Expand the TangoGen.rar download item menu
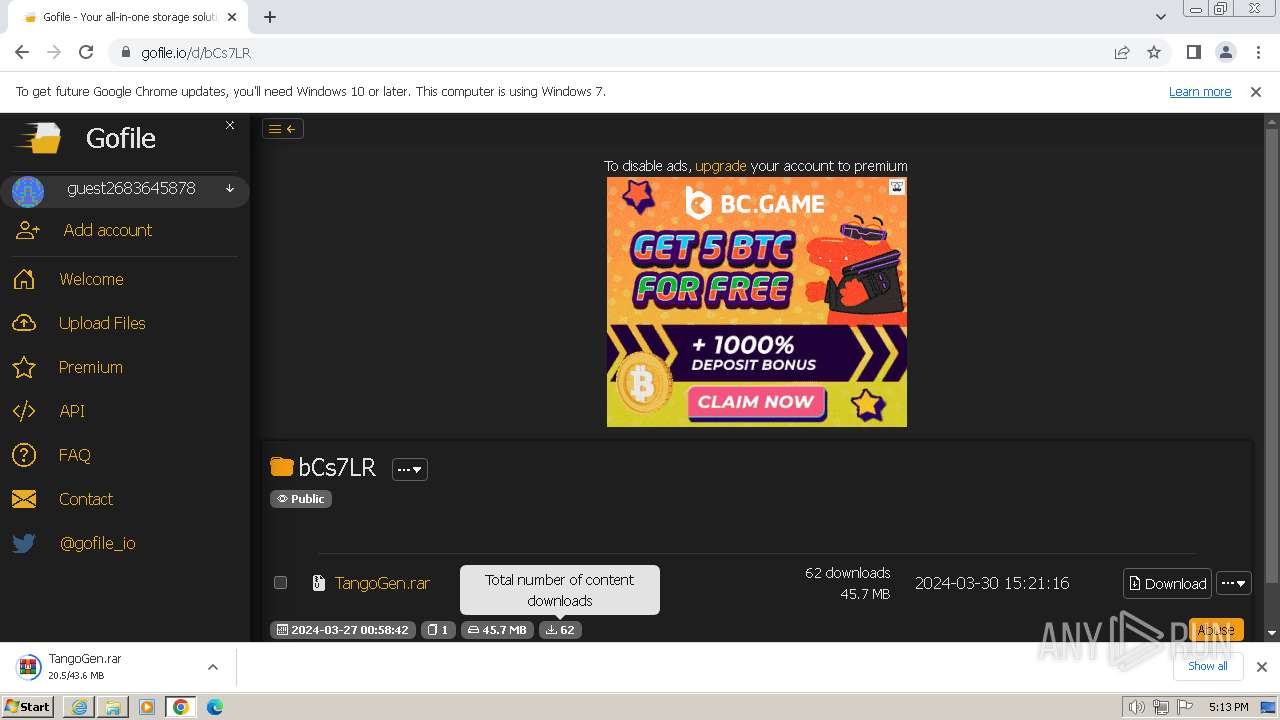Image resolution: width=1280 pixels, height=720 pixels. 212,667
